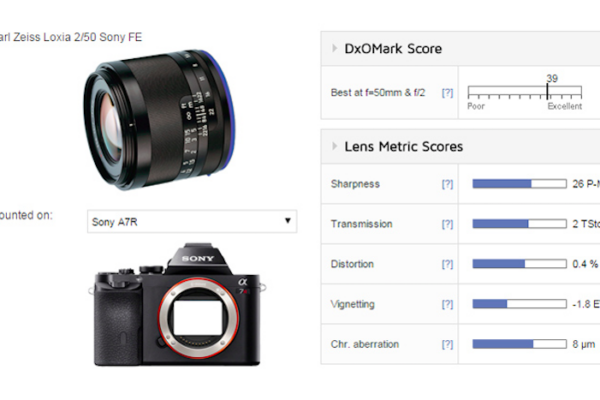Collapse the DxOMark Score section arrow

[334, 48]
